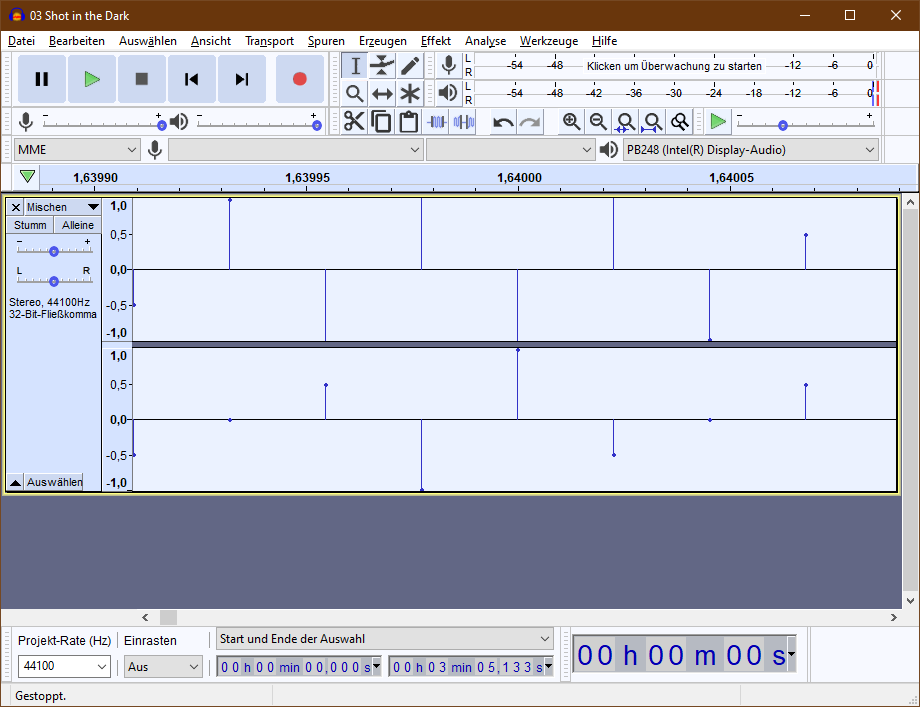Click the Auswählen track button

(54, 482)
